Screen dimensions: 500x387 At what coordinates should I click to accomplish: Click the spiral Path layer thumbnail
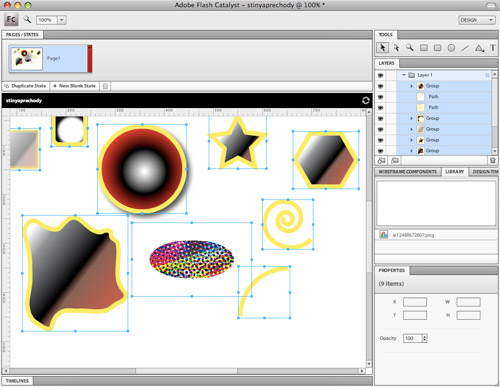(421, 107)
